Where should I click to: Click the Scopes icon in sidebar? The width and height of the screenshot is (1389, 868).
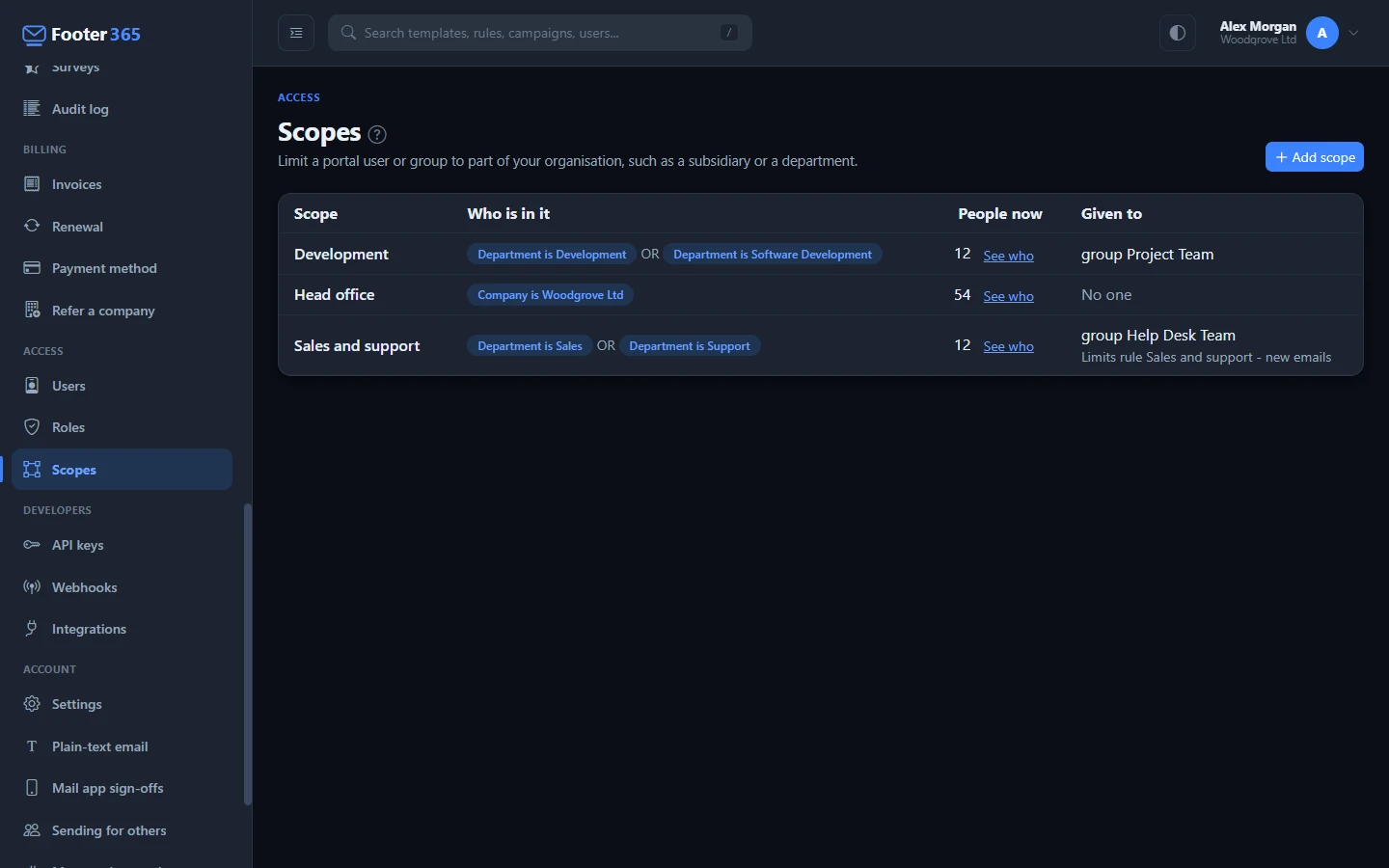(x=32, y=469)
